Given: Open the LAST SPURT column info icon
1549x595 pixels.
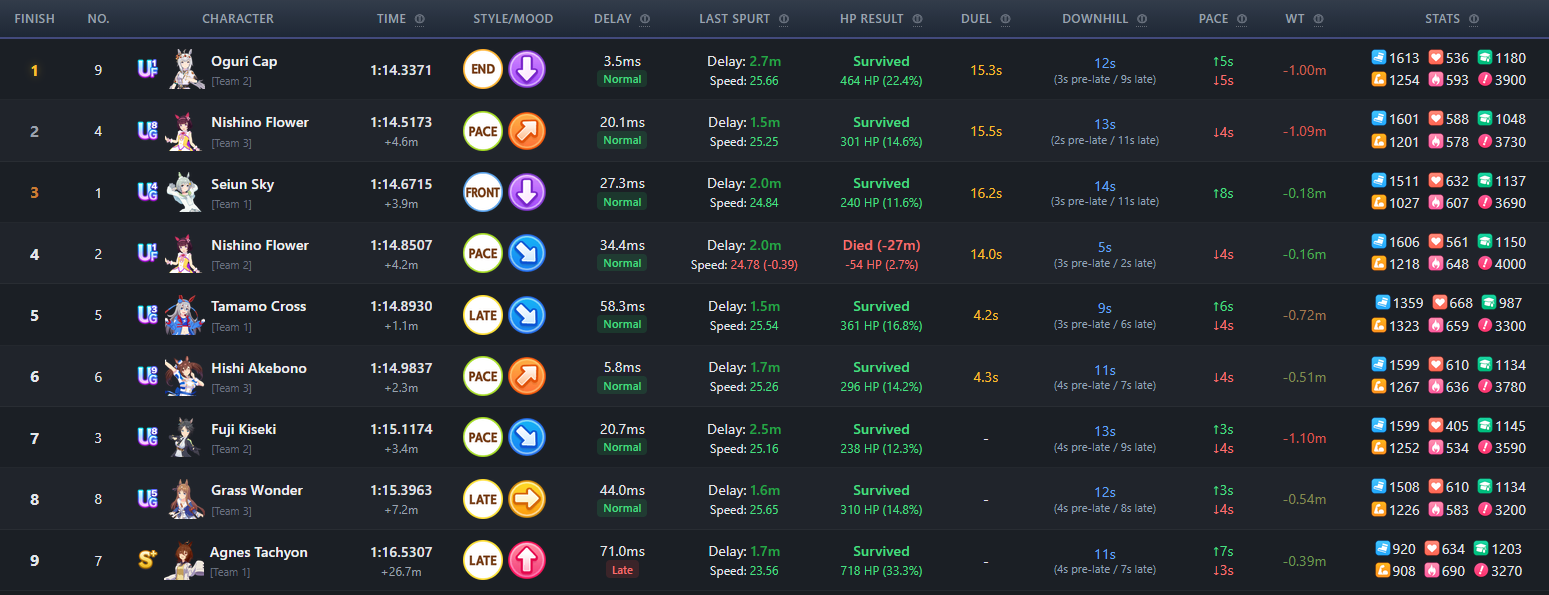Looking at the screenshot, I should [x=783, y=19].
